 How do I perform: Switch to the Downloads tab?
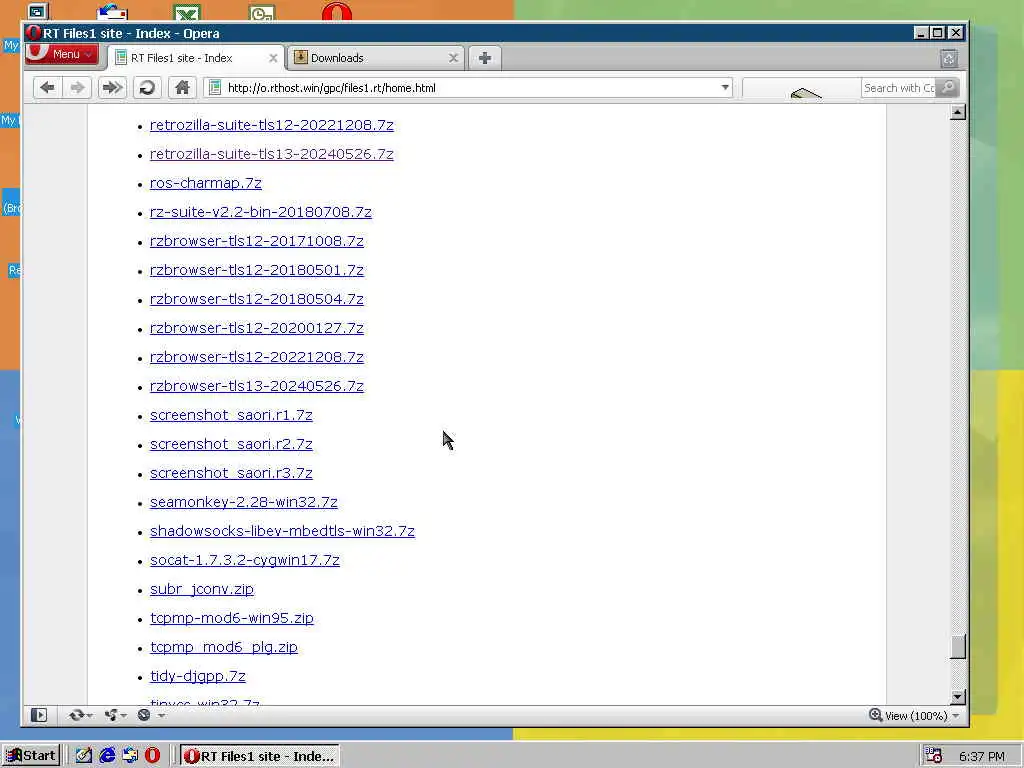pyautogui.click(x=376, y=58)
